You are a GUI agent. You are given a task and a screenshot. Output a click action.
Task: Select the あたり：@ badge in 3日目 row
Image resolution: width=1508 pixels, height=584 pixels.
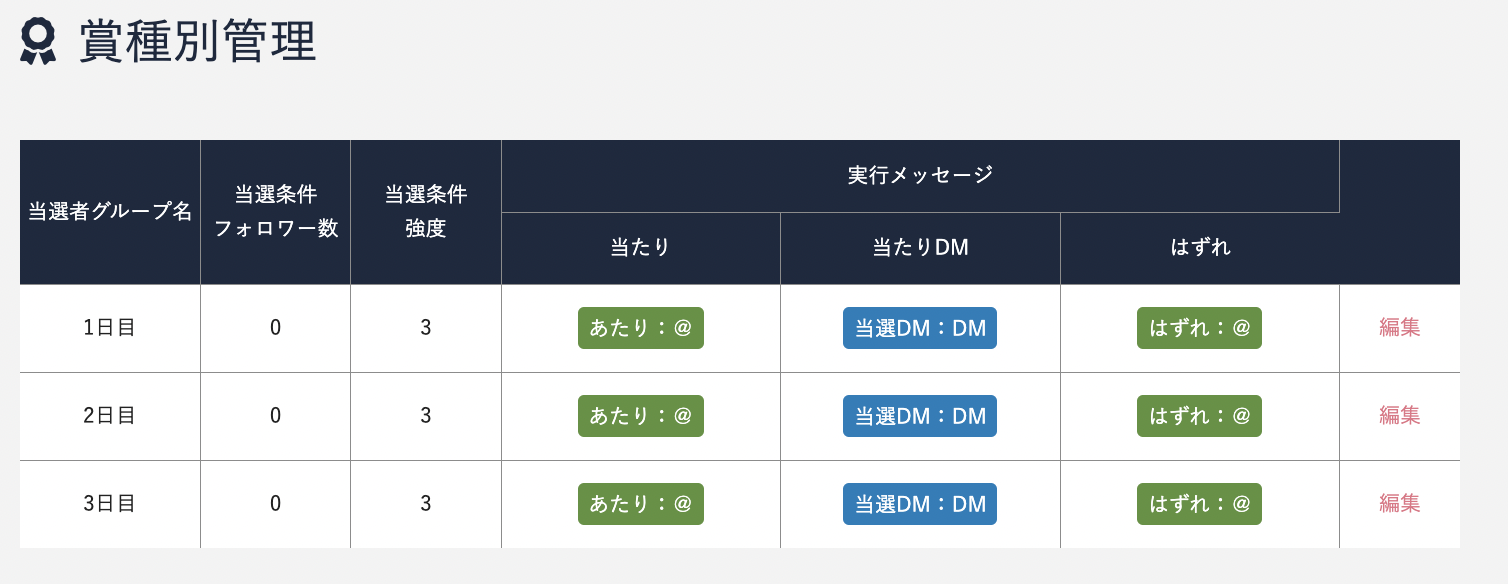point(641,504)
